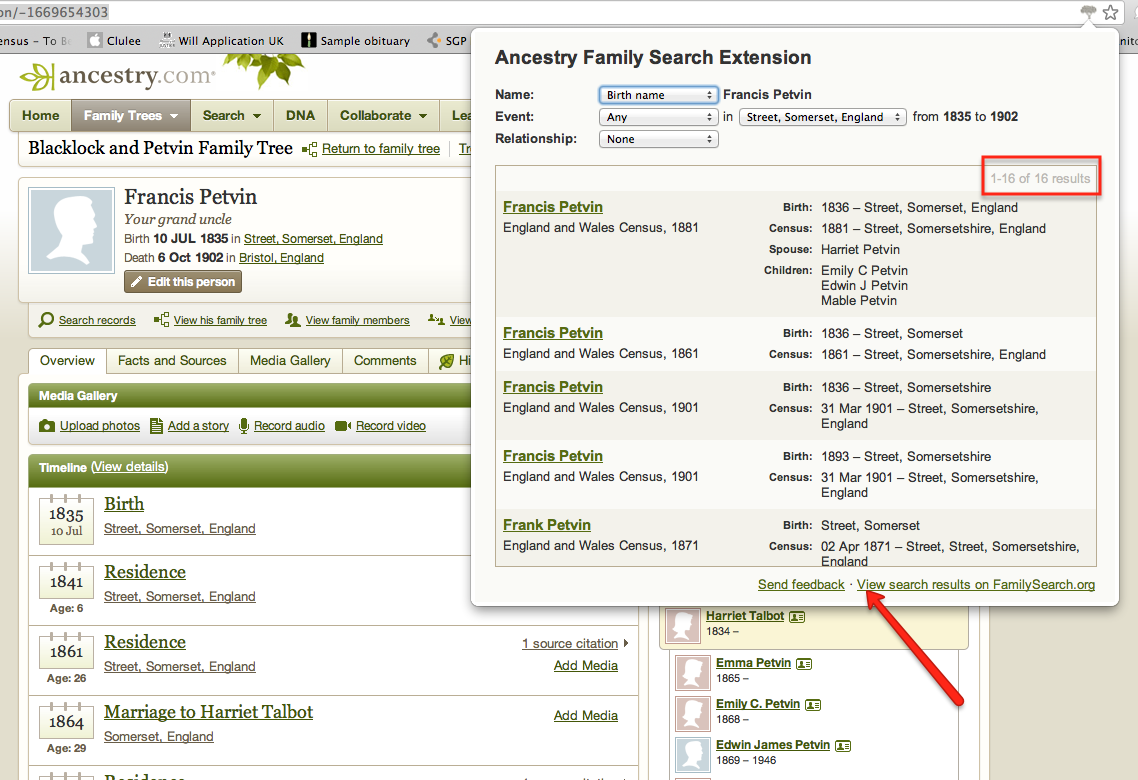This screenshot has width=1138, height=780.
Task: Select the 1-16 of 16 results text
Action: coord(1040,178)
